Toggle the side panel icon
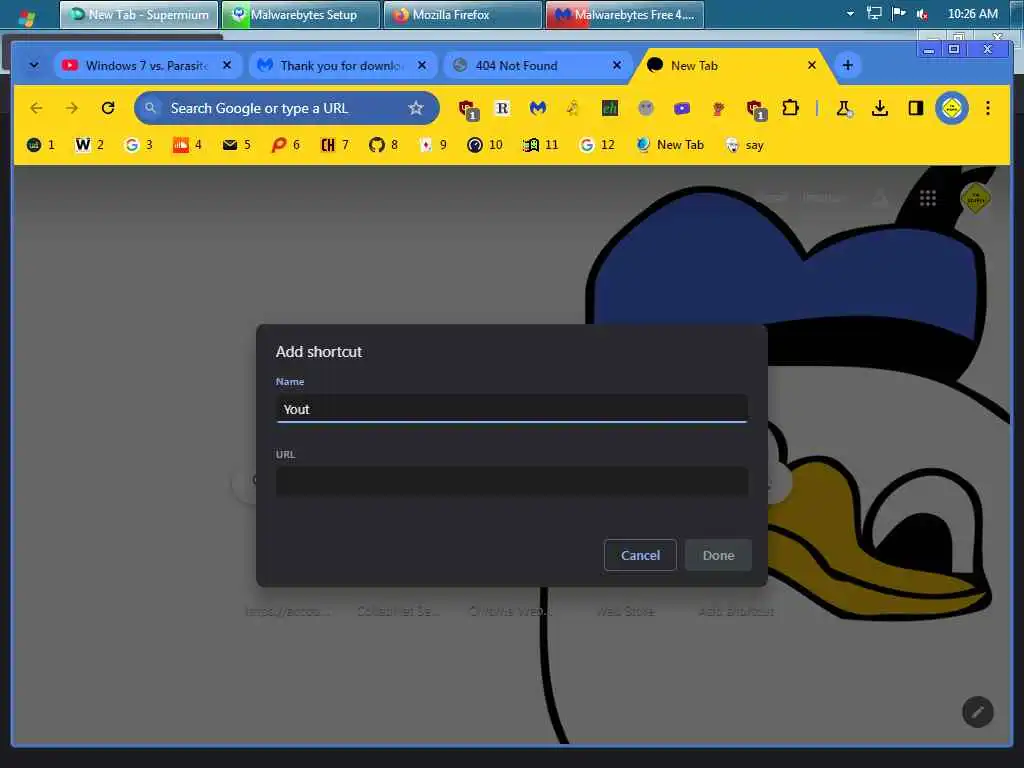This screenshot has width=1024, height=768. 916,108
